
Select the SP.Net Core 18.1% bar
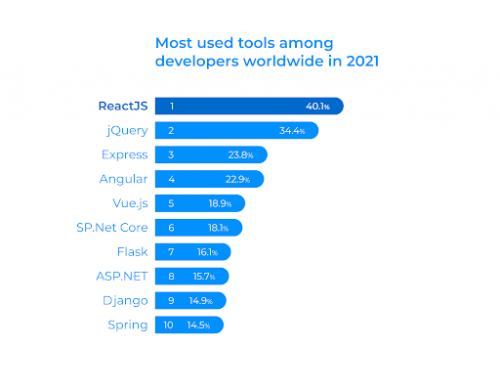click(x=199, y=228)
